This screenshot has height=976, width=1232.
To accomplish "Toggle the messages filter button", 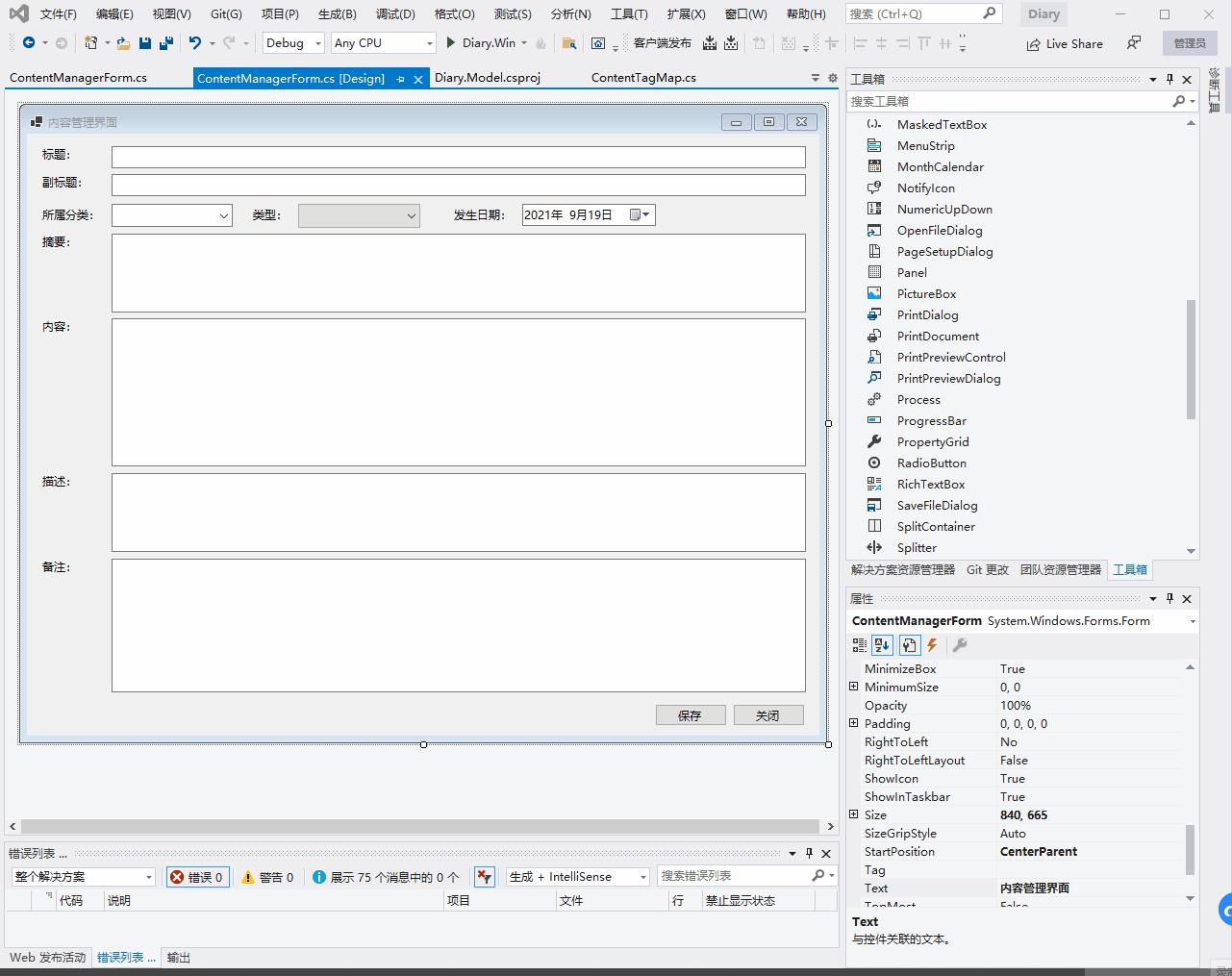I will pyautogui.click(x=386, y=877).
